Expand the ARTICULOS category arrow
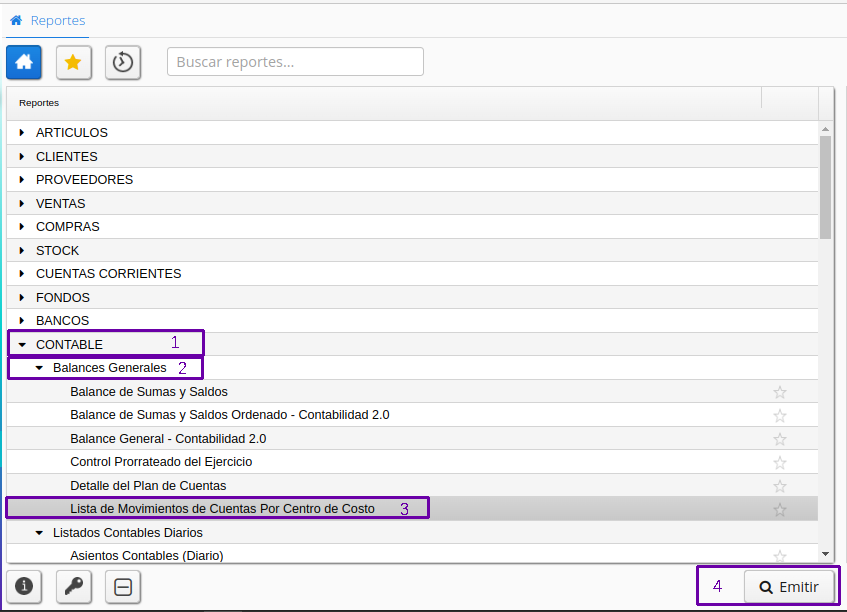 coord(22,132)
